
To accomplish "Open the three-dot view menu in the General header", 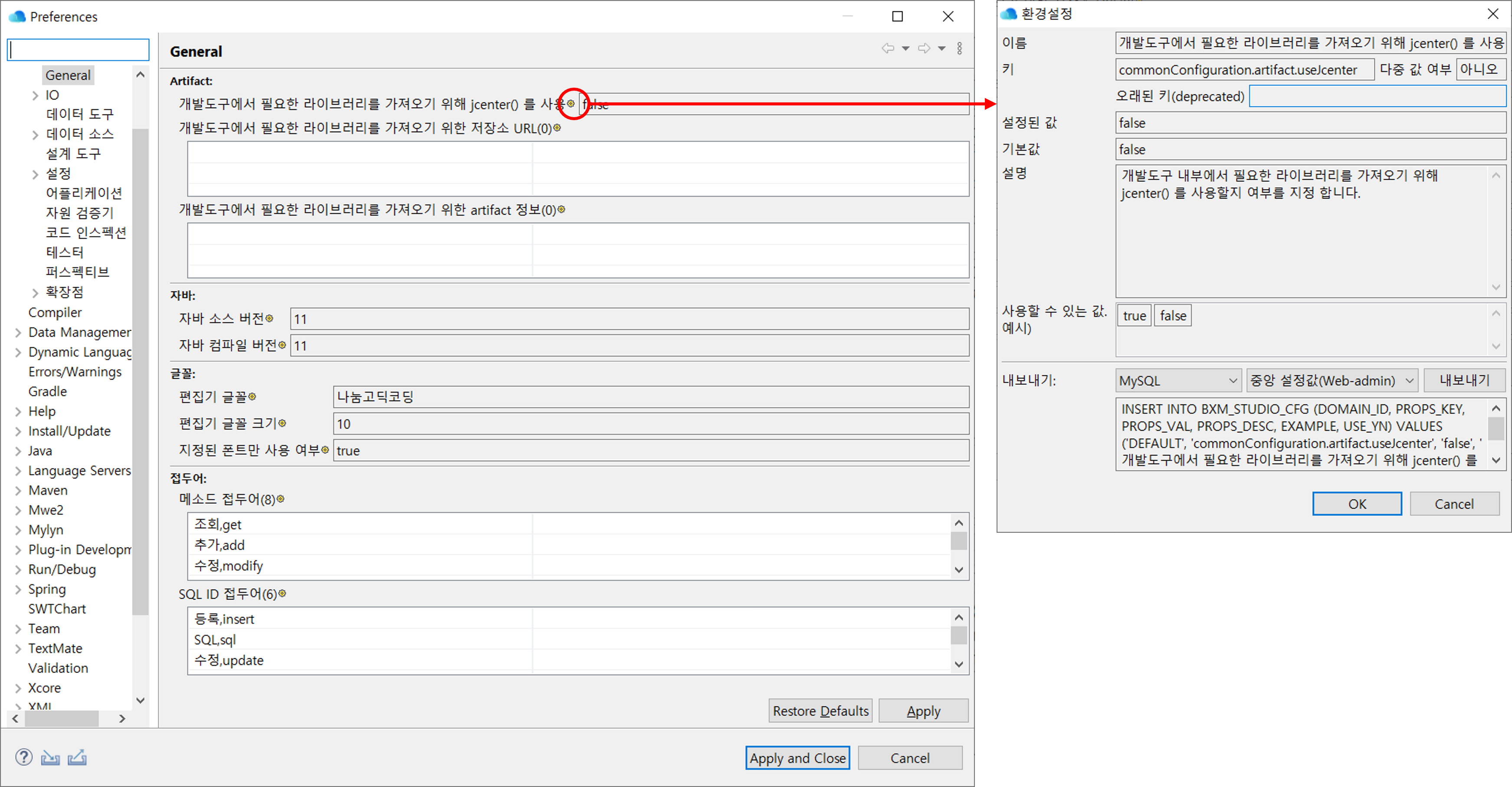I will coord(959,49).
